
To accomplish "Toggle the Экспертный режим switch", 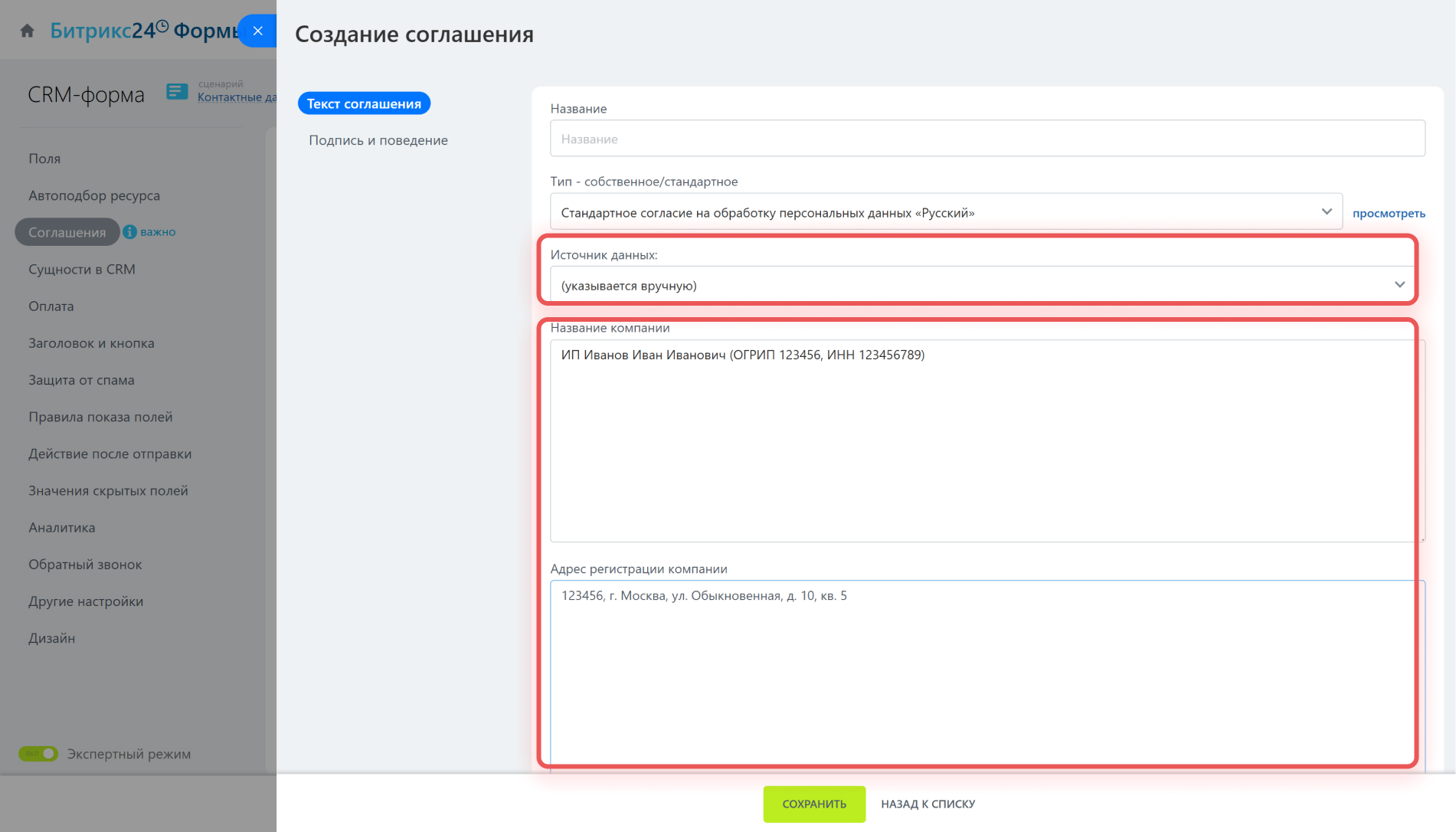I will (38, 754).
